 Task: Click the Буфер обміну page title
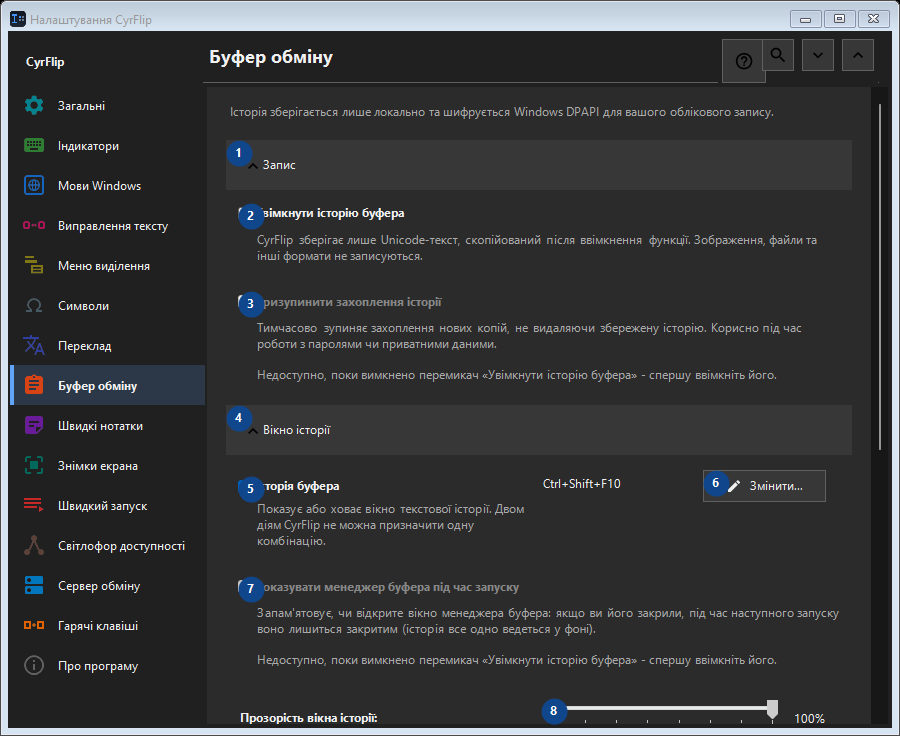pyautogui.click(x=271, y=57)
